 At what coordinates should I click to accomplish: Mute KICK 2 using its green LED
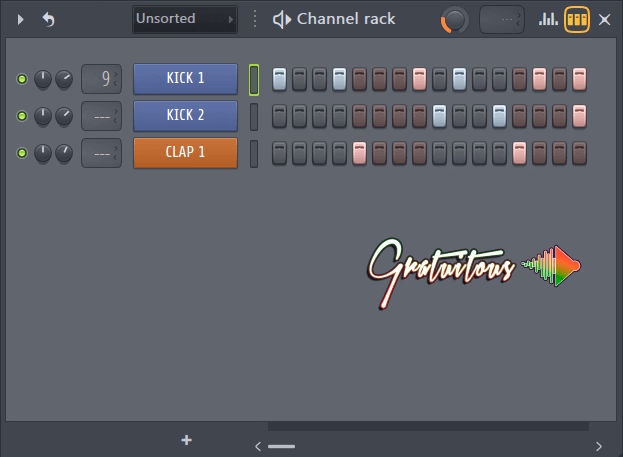click(x=22, y=116)
